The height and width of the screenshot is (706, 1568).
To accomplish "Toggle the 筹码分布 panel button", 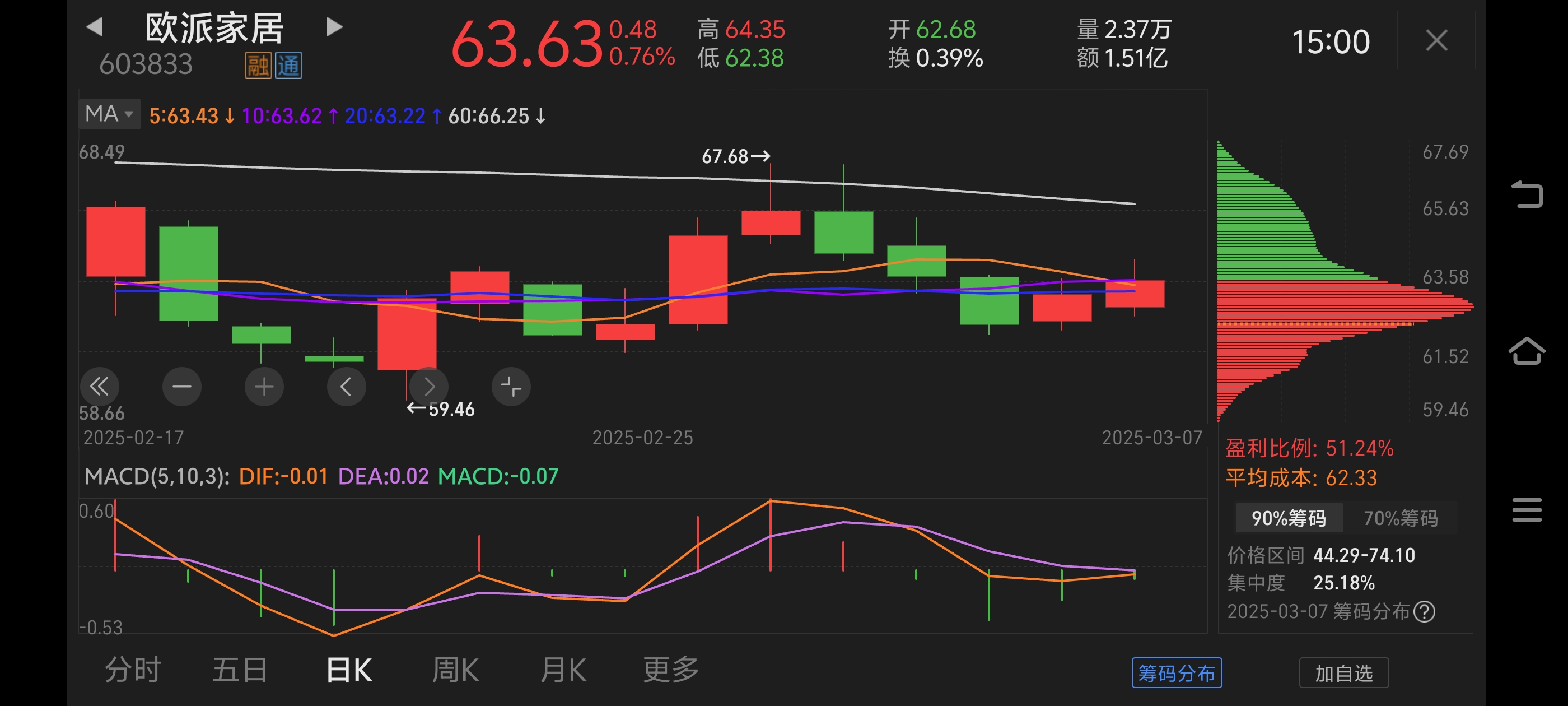I will 1176,672.
